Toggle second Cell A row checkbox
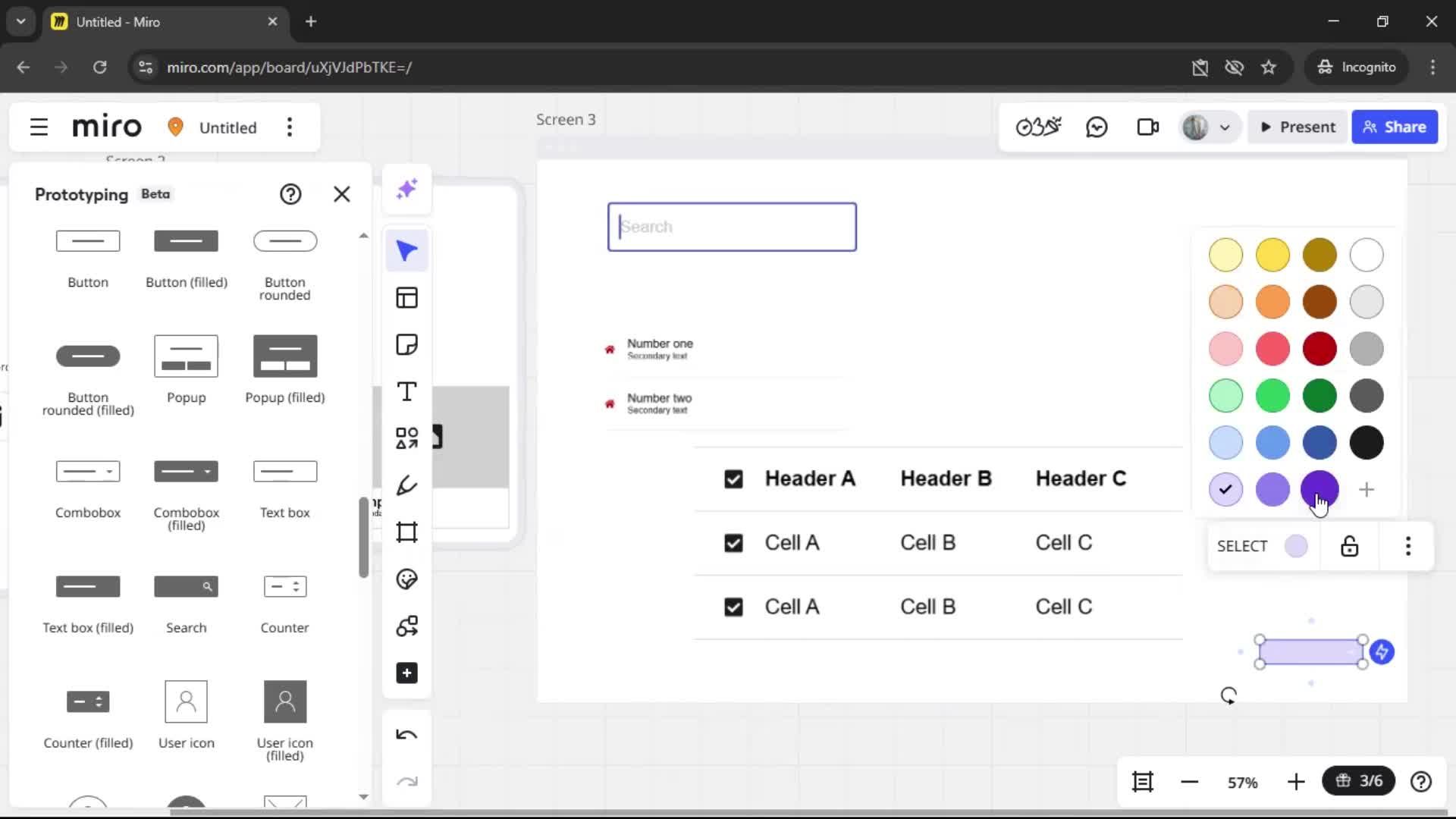The height and width of the screenshot is (819, 1456). point(733,607)
